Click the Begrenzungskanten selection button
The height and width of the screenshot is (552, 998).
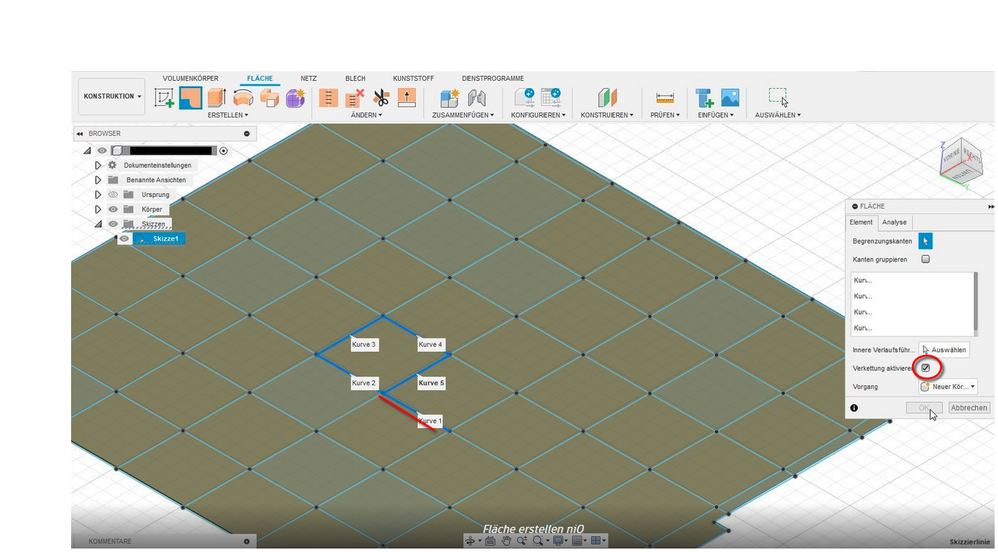925,241
